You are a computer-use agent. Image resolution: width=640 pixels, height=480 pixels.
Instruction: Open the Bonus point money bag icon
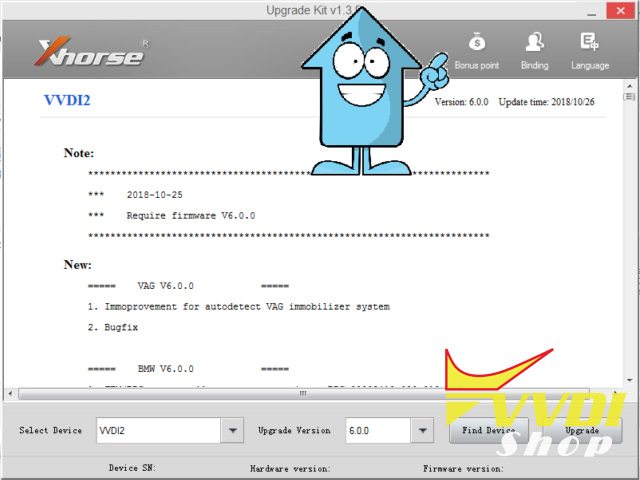click(476, 42)
